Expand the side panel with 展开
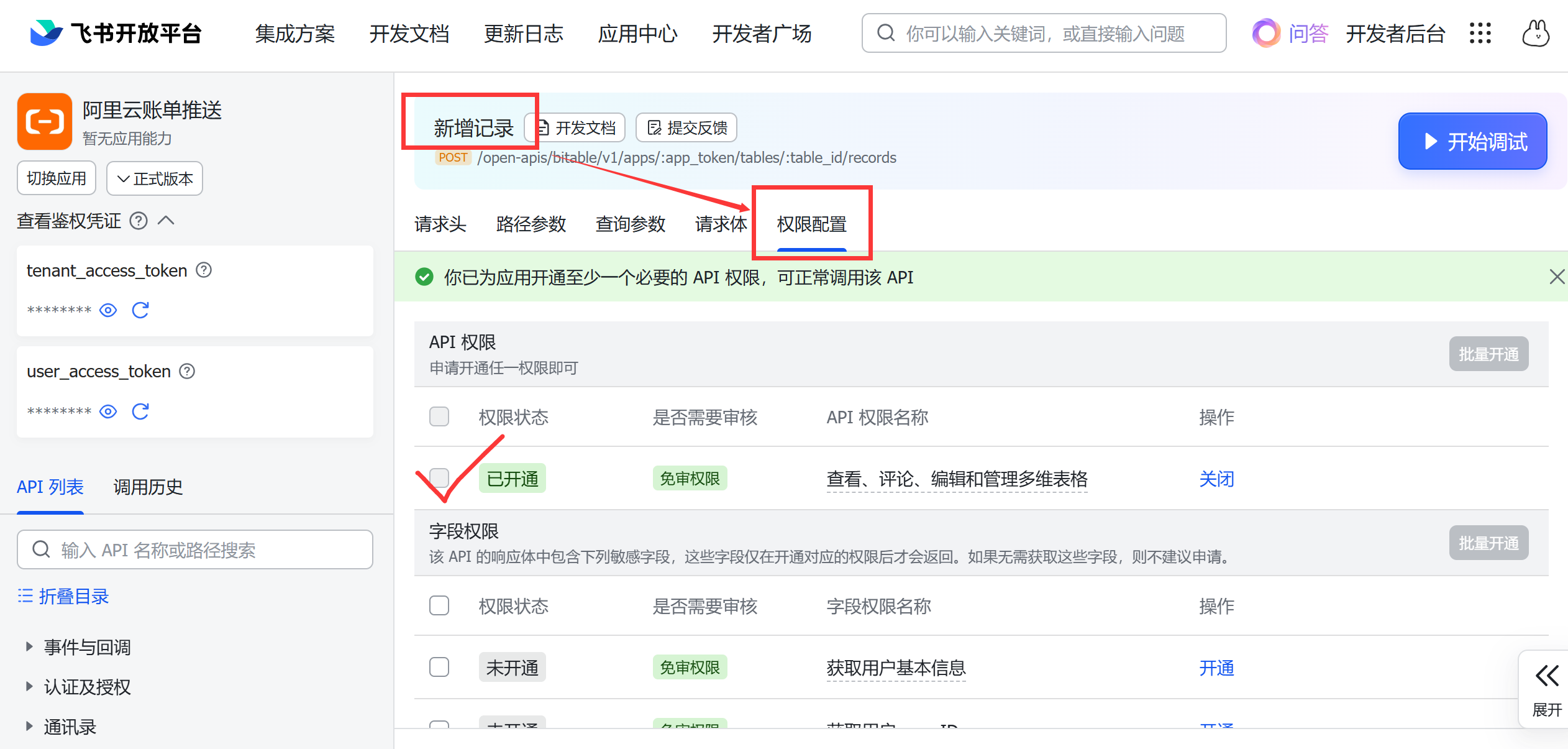1568x749 pixels. tap(1546, 689)
